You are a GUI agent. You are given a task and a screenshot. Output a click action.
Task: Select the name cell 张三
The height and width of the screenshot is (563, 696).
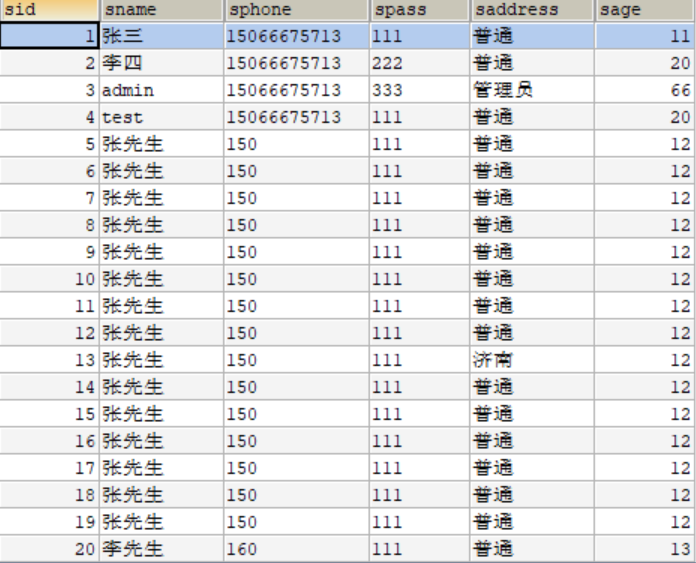point(162,36)
